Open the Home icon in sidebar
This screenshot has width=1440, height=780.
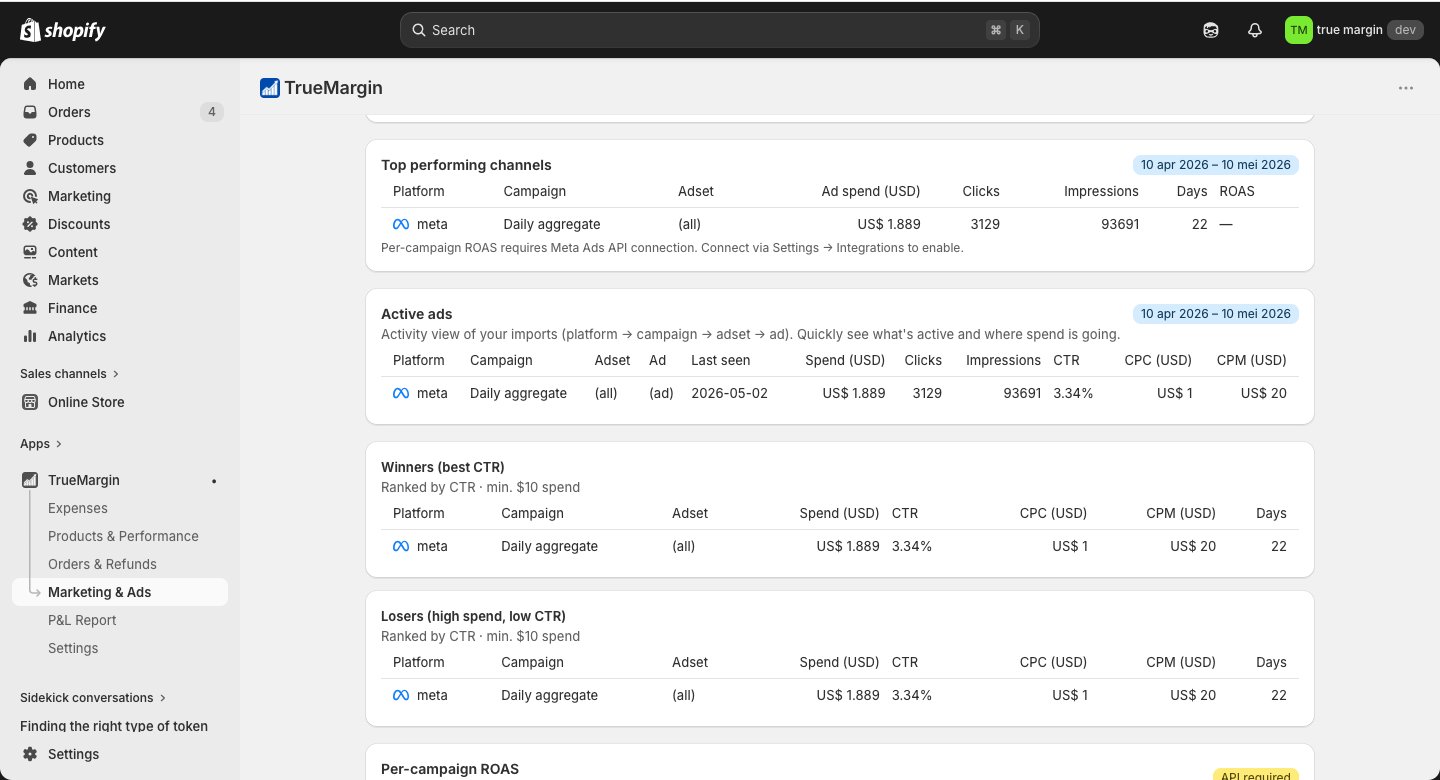click(x=30, y=84)
